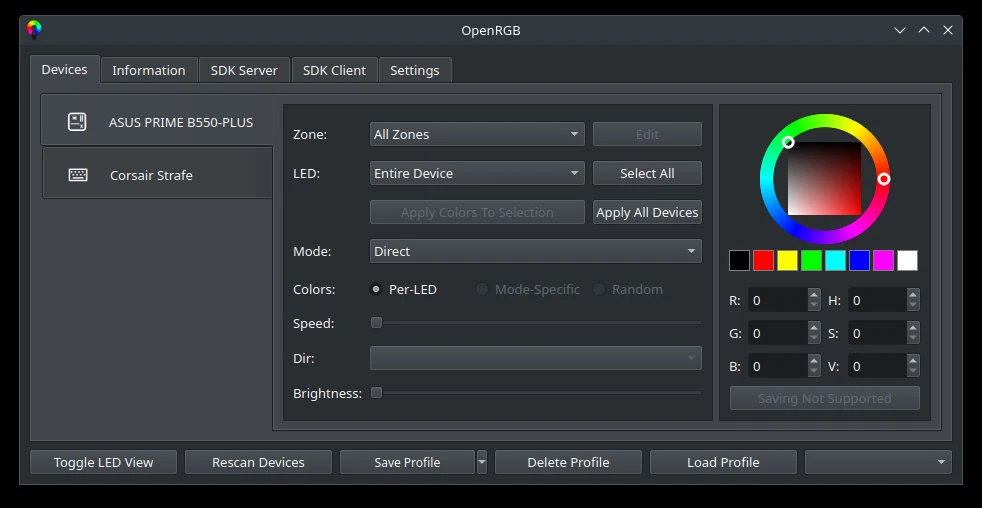Image resolution: width=982 pixels, height=508 pixels.
Task: Decrease the G value with down arrow
Action: [x=814, y=339]
